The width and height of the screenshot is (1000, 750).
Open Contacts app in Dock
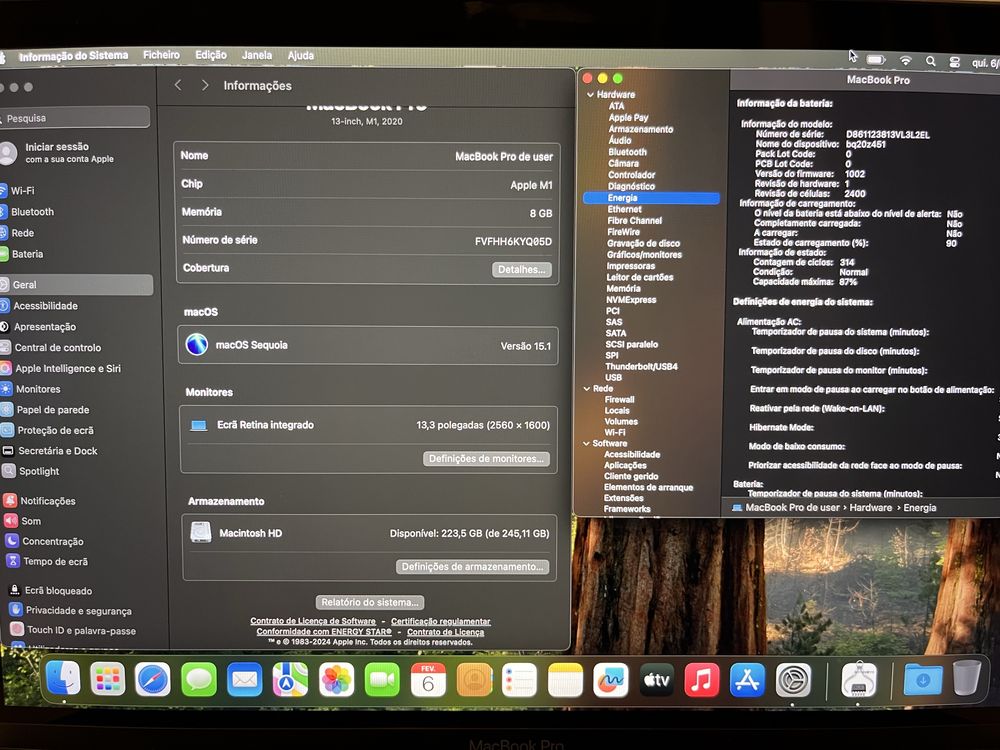coord(474,680)
